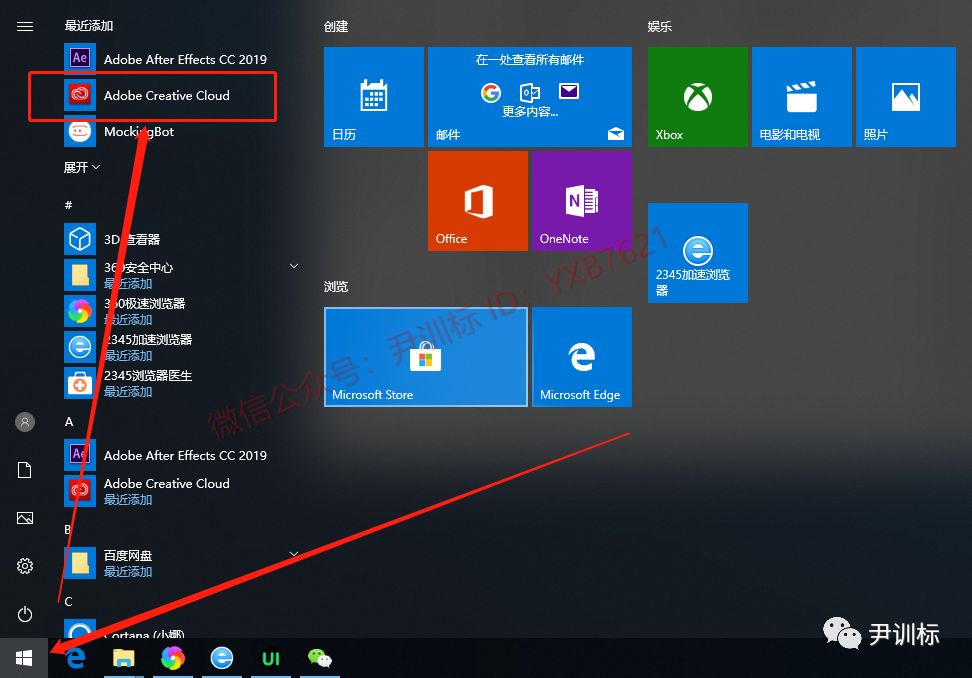Screen dimensions: 972x678
Task: Open the 日历 calendar tile
Action: point(374,97)
